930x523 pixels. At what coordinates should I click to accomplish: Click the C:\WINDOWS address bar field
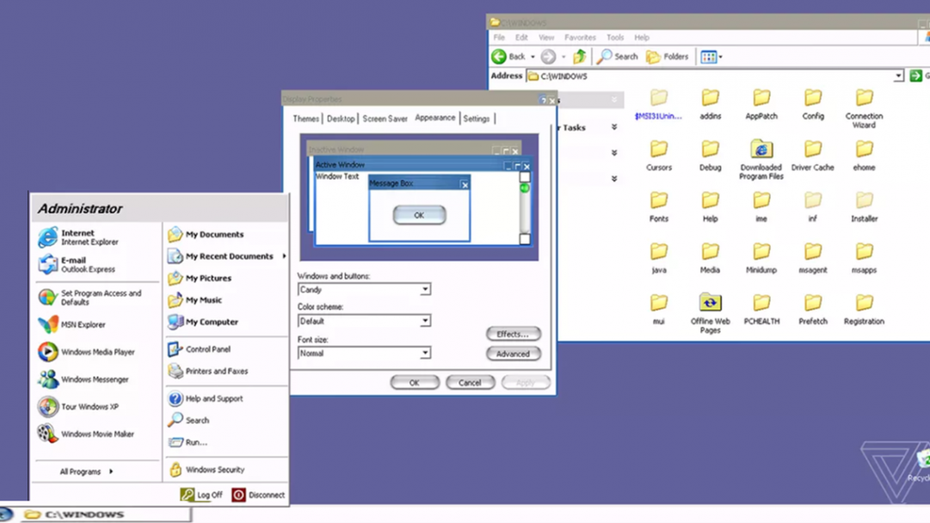coord(710,76)
